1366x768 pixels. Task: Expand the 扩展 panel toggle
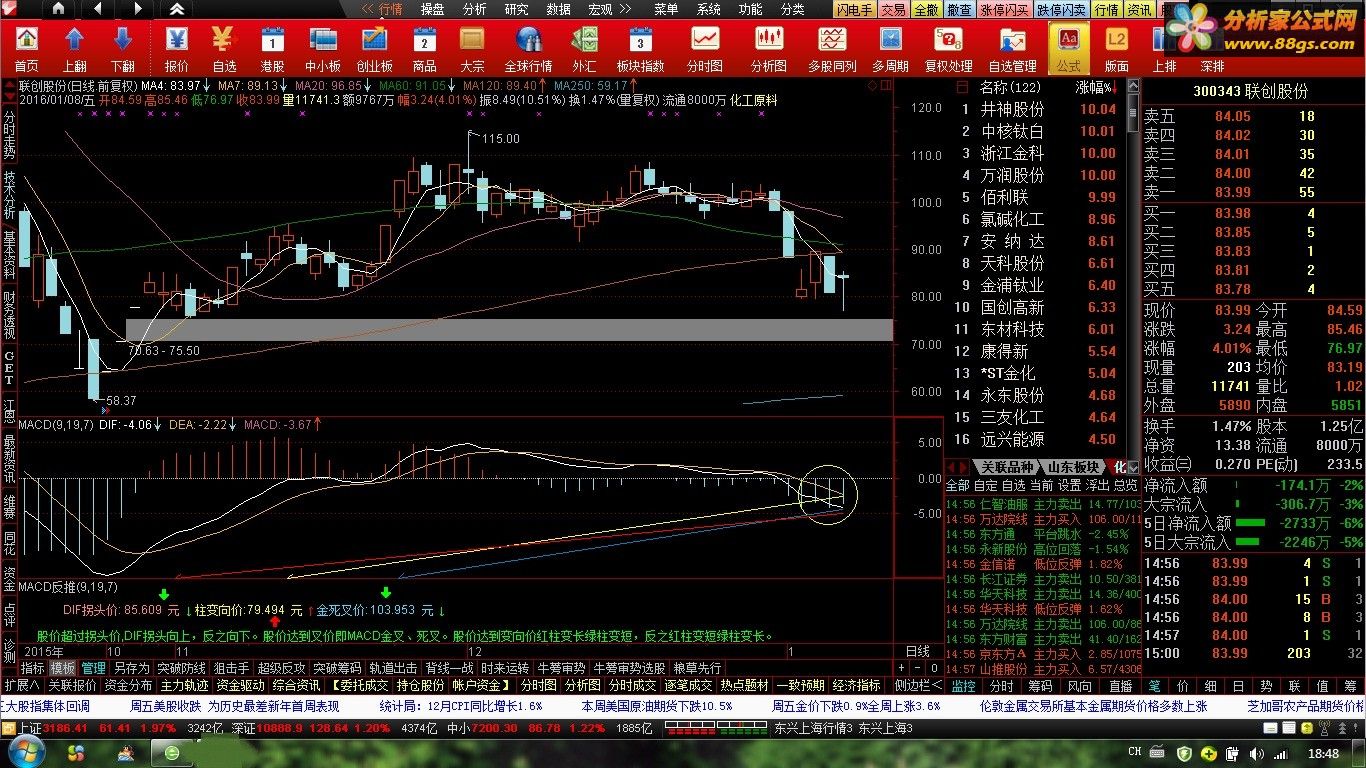[21, 685]
